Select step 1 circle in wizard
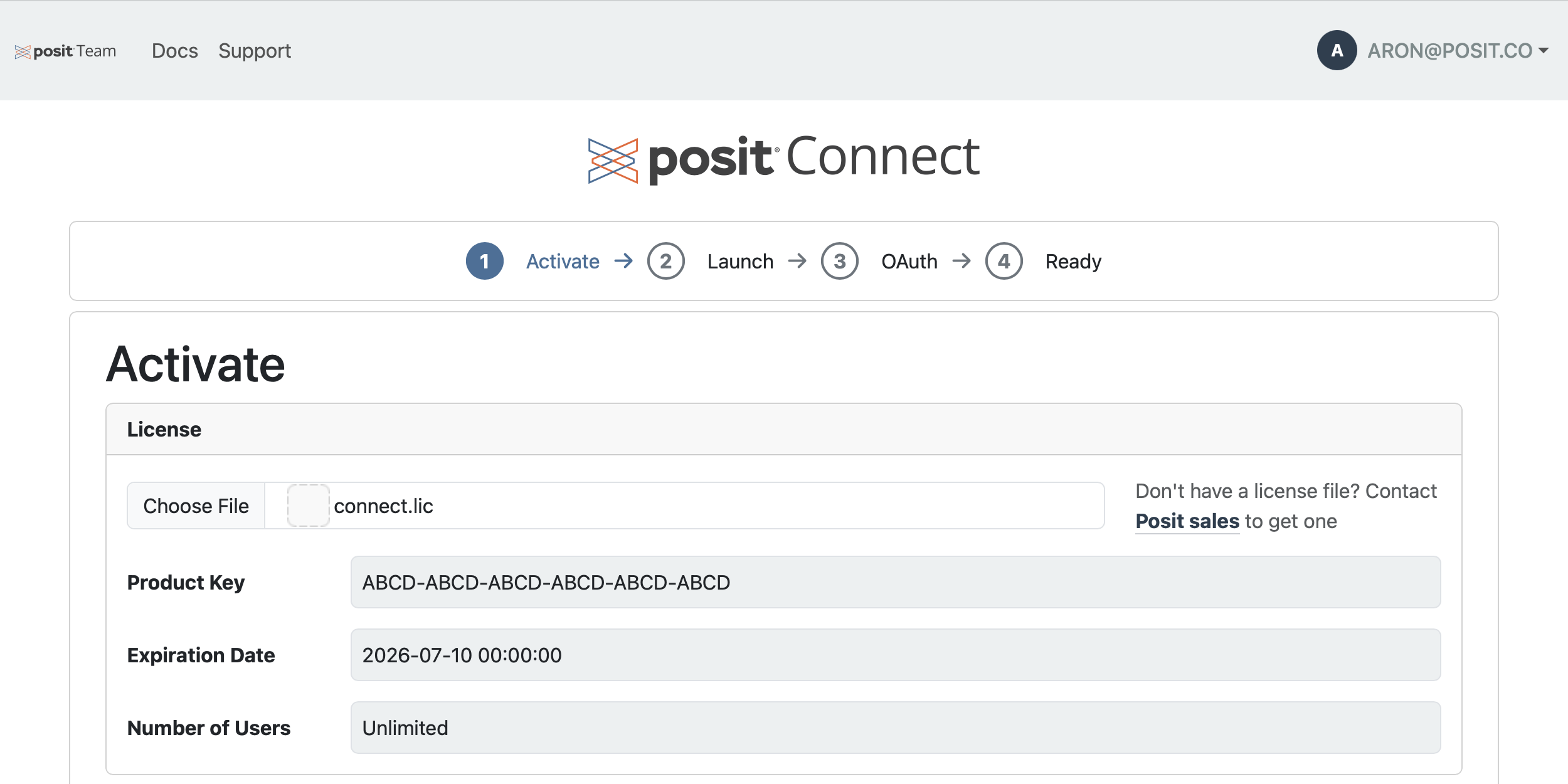The height and width of the screenshot is (784, 1568). coord(484,261)
